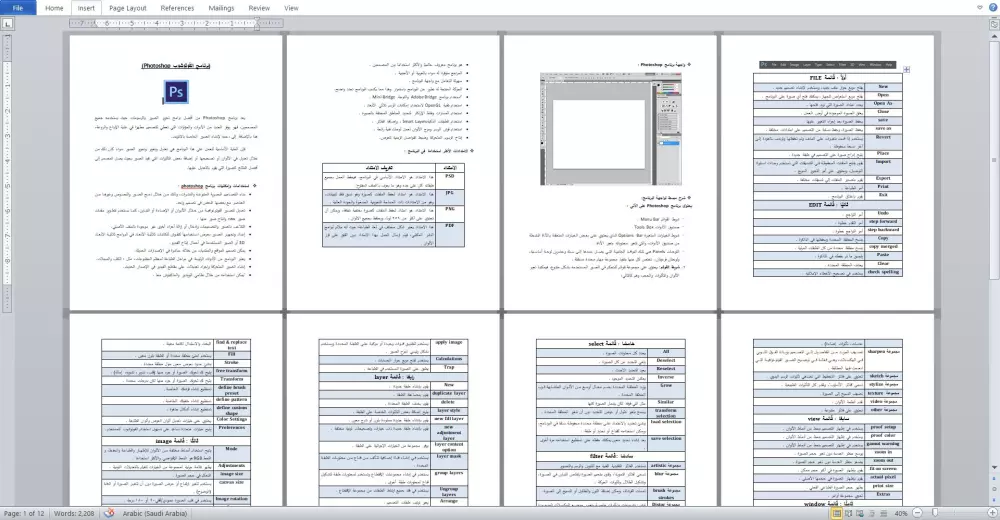The image size is (1000, 520).
Task: Click the 'apply image' cell on page six
Action: click(450, 347)
